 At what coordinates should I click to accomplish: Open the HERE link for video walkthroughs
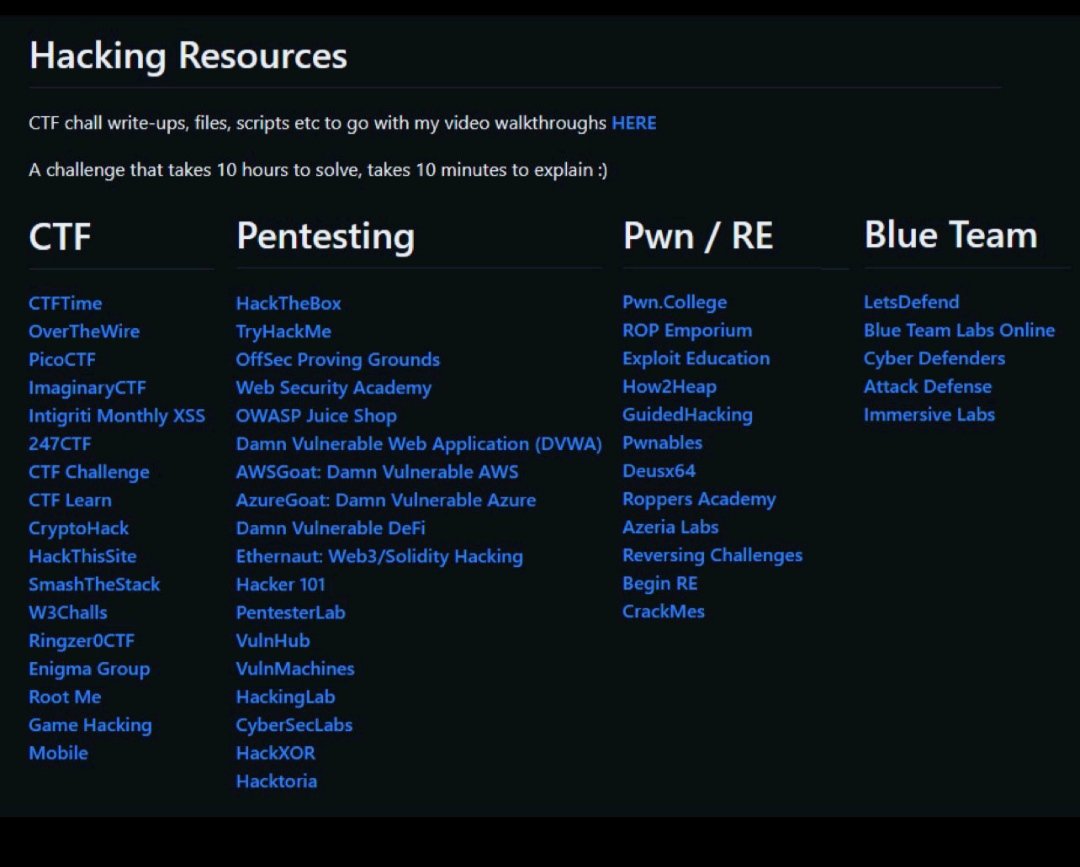[634, 122]
